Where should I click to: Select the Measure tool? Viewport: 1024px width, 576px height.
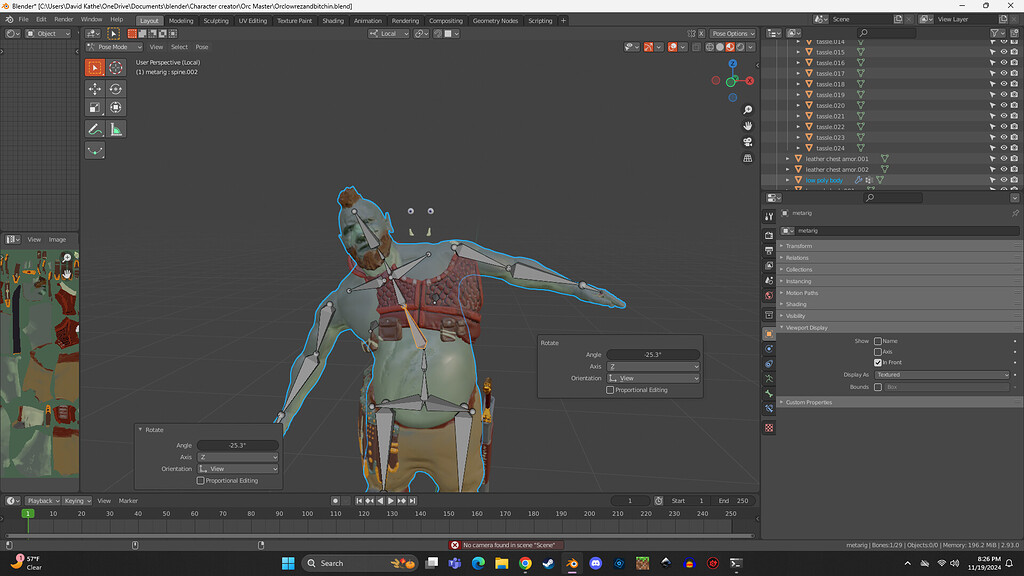tap(116, 128)
